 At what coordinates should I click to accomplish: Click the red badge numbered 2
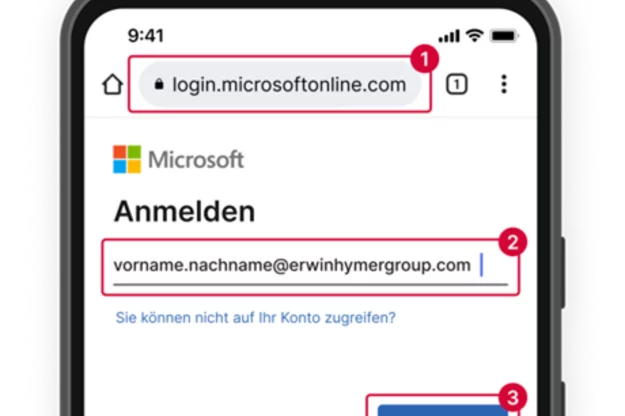(513, 242)
